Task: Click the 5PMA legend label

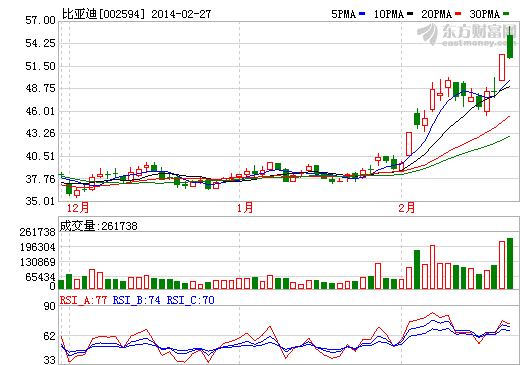Action: [x=343, y=14]
